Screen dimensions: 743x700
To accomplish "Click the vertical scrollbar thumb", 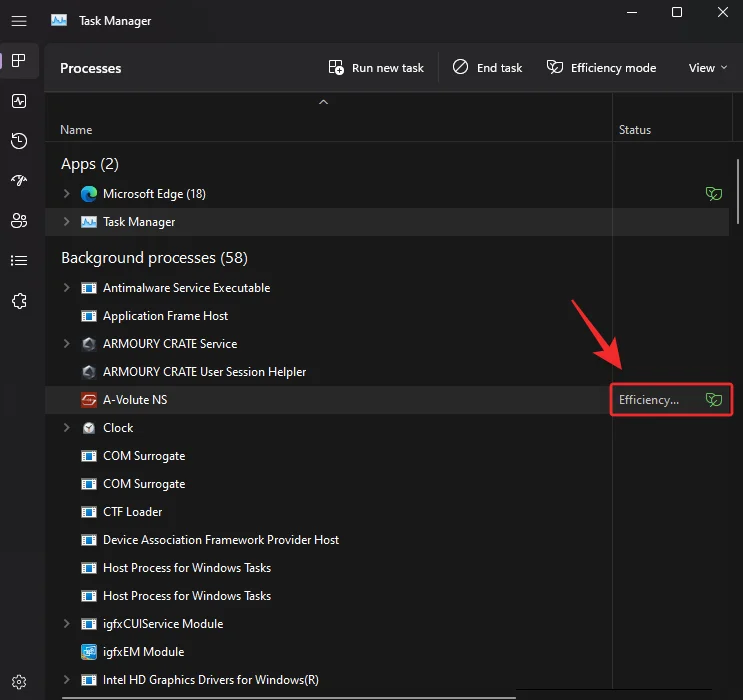I will (737, 191).
